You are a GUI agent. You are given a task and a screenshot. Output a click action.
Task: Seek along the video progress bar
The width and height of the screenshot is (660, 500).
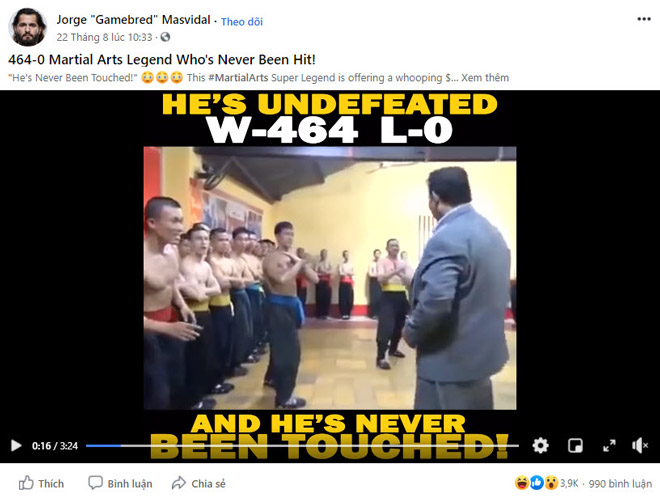(x=302, y=445)
